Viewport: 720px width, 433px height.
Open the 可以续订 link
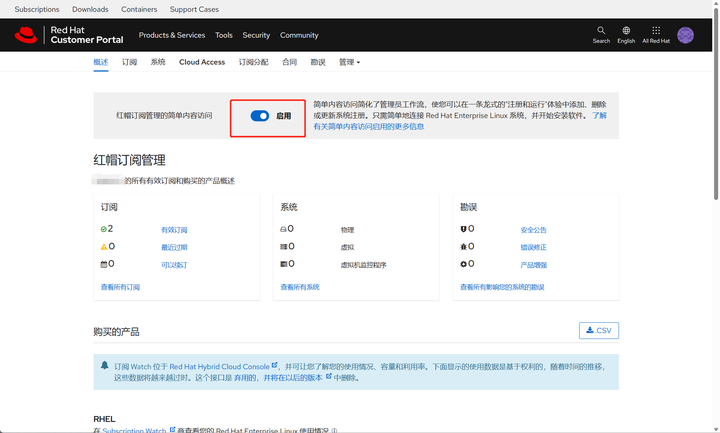click(x=174, y=264)
